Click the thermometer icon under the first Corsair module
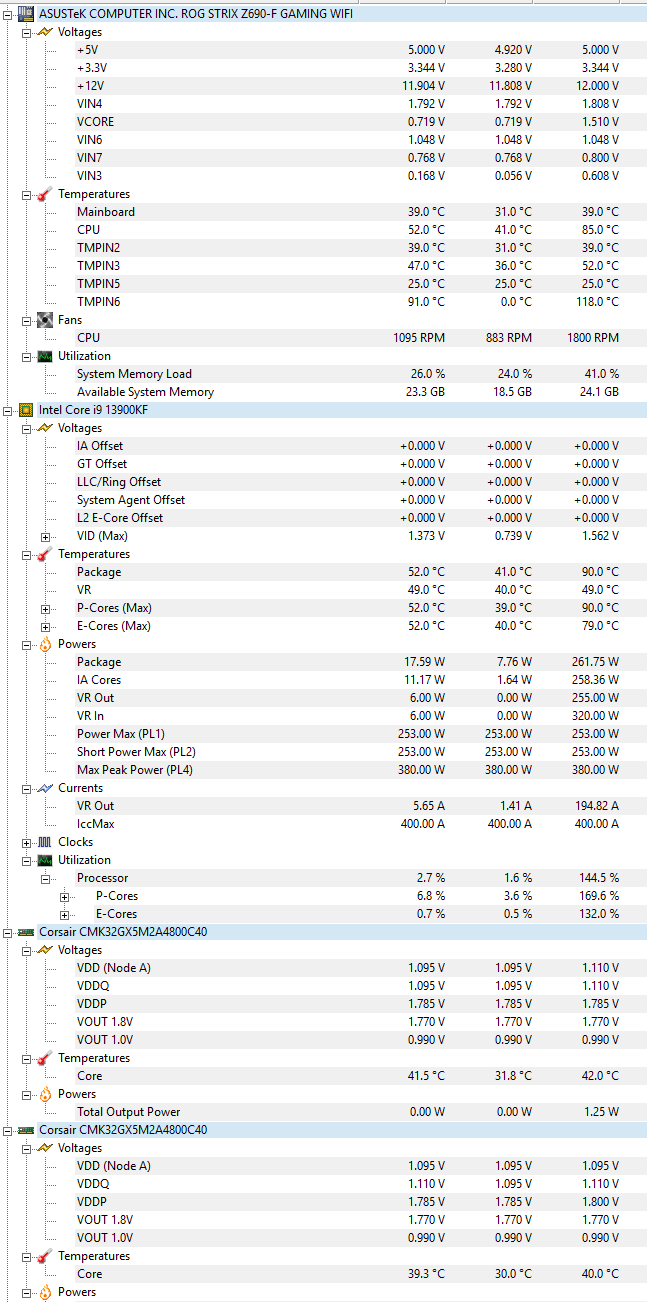The image size is (647, 1302). click(x=44, y=1058)
